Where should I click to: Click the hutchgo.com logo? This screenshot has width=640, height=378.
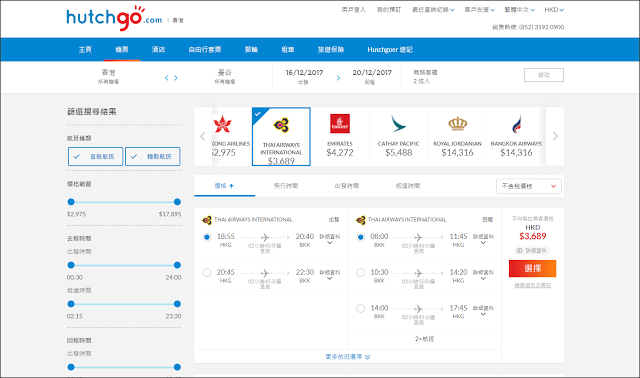114,18
